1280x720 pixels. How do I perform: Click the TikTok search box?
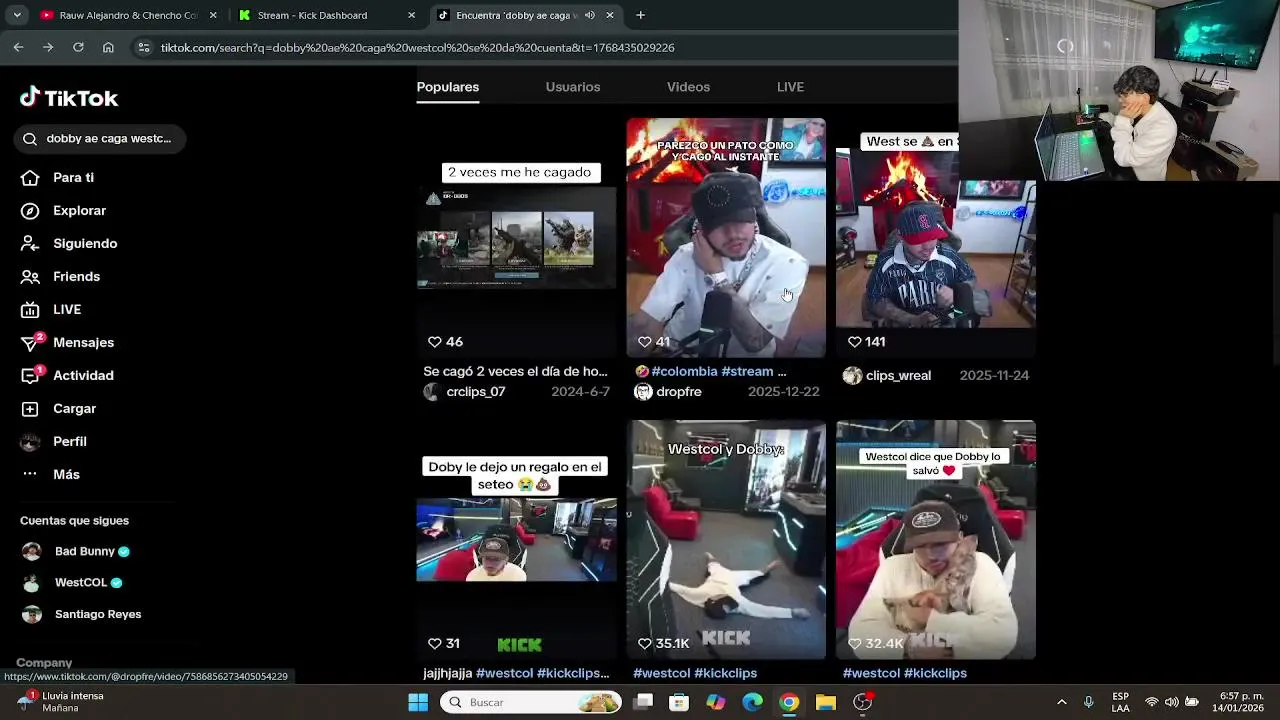100,138
